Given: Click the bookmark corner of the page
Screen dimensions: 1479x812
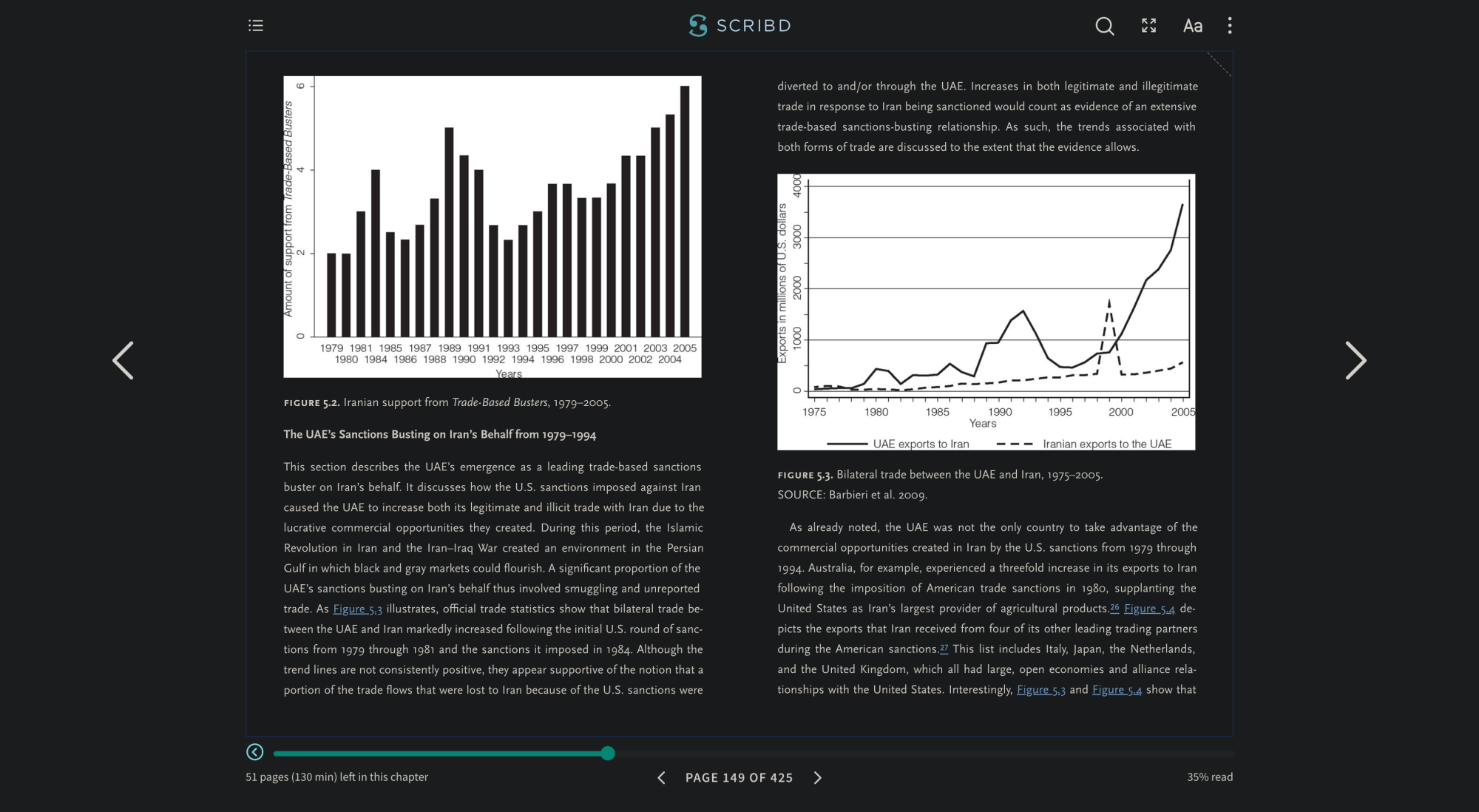Looking at the screenshot, I should click(1219, 64).
